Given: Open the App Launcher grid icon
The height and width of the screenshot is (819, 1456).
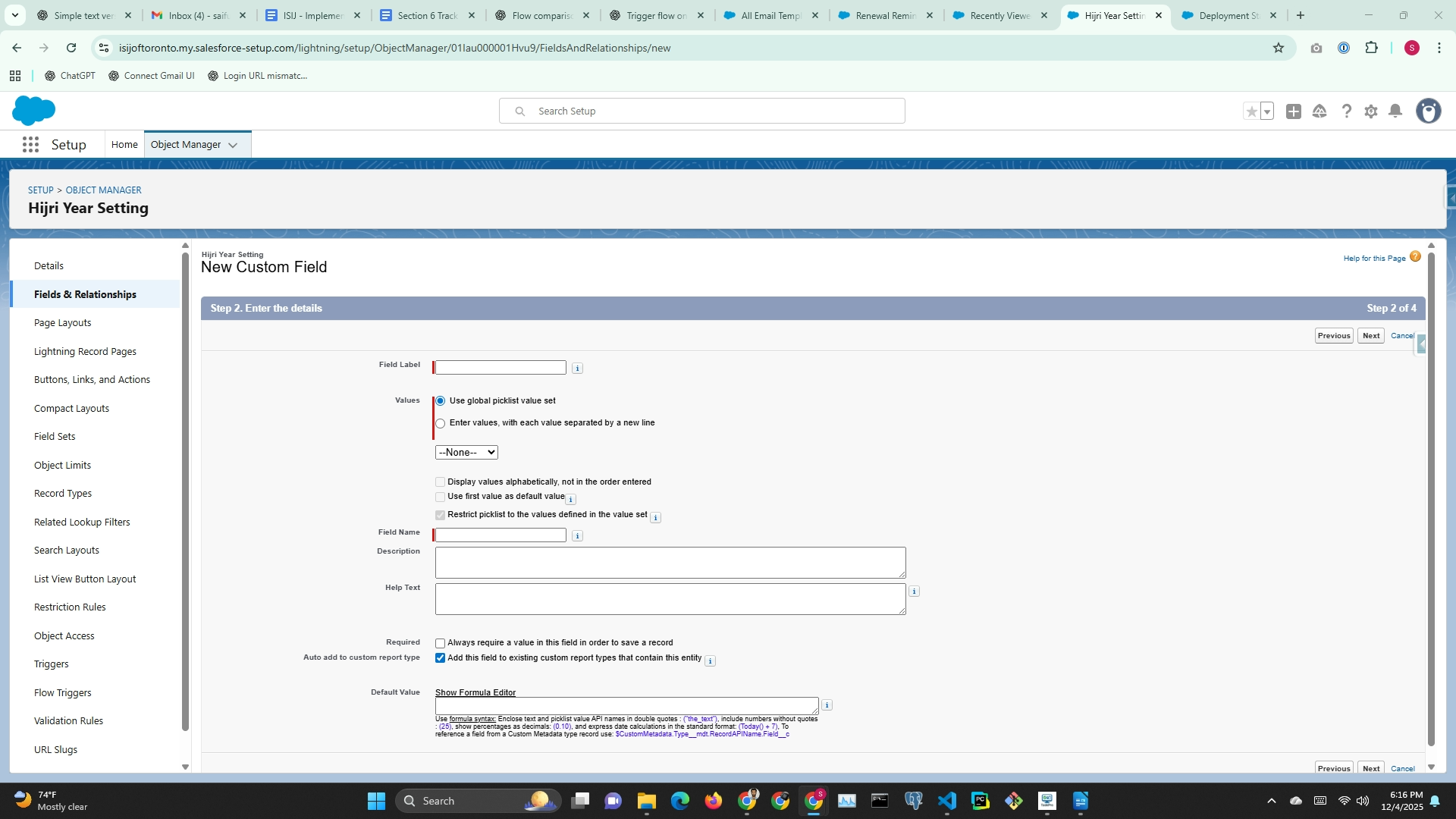Looking at the screenshot, I should [30, 145].
